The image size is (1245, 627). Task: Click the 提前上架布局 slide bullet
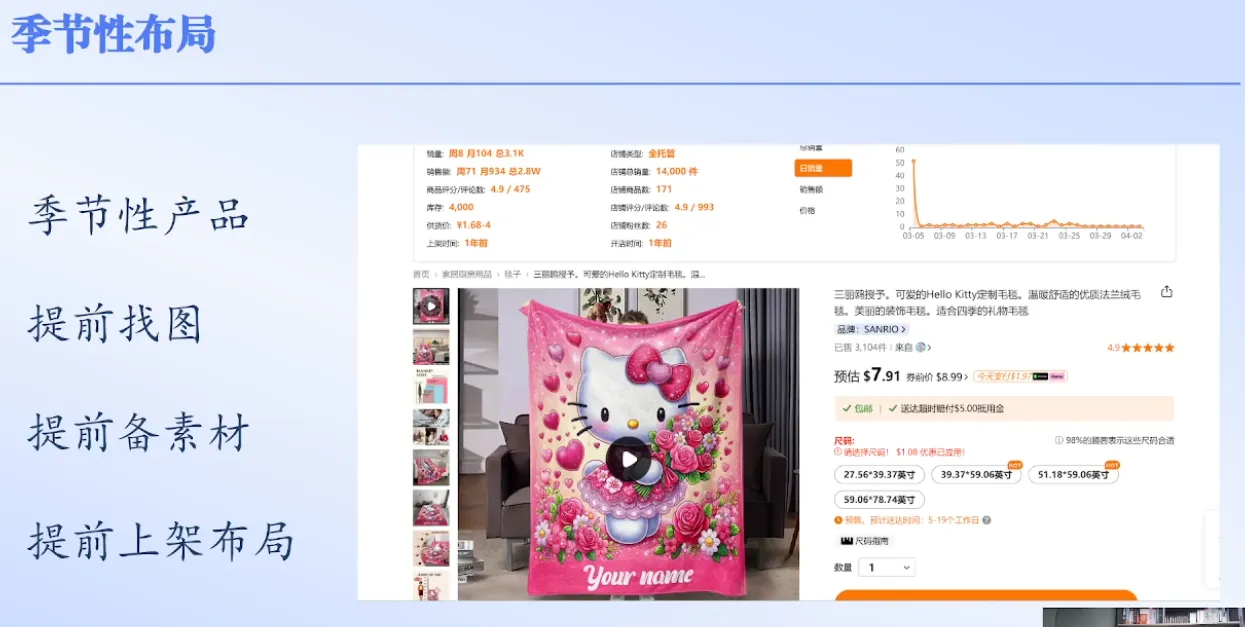click(x=160, y=541)
